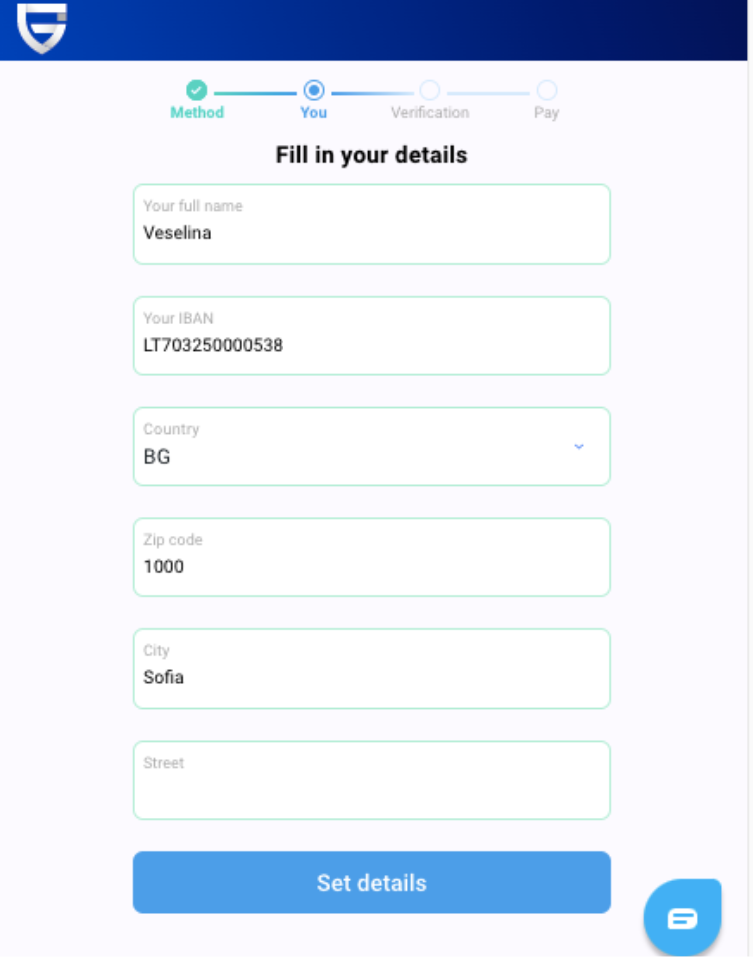This screenshot has height=972, width=753.
Task: Open the Country field showing BG
Action: coord(372,446)
